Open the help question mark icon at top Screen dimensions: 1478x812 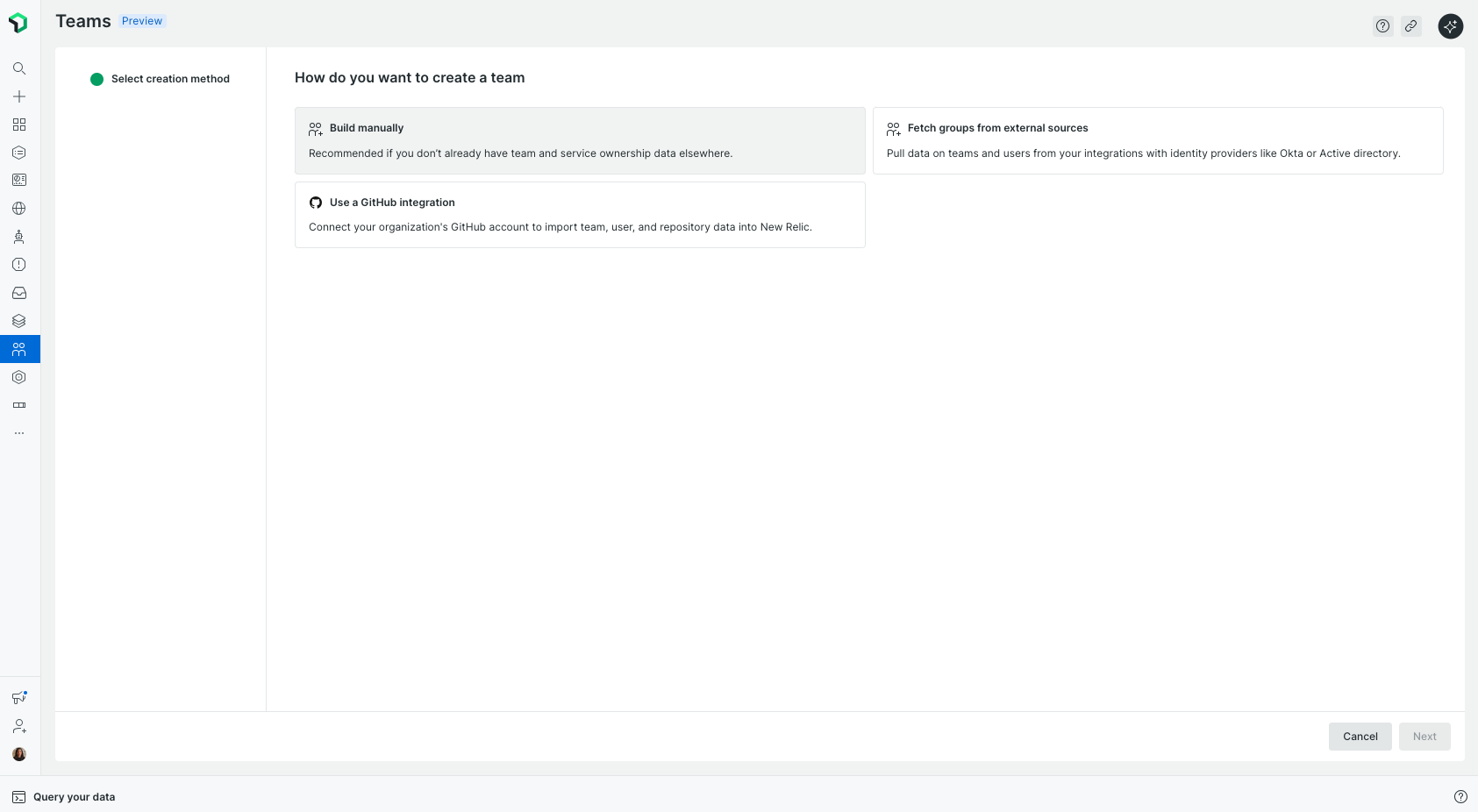coord(1383,26)
